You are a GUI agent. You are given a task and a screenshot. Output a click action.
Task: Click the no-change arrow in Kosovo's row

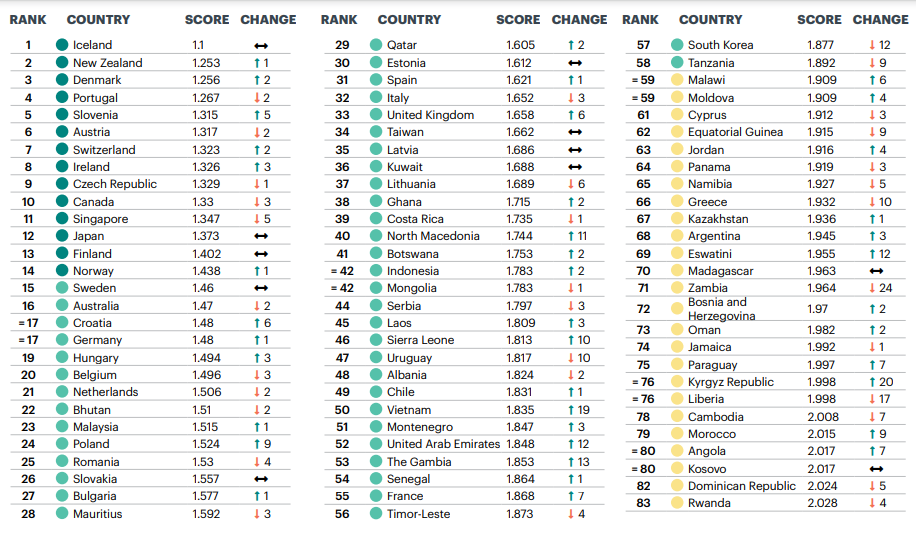click(x=876, y=469)
